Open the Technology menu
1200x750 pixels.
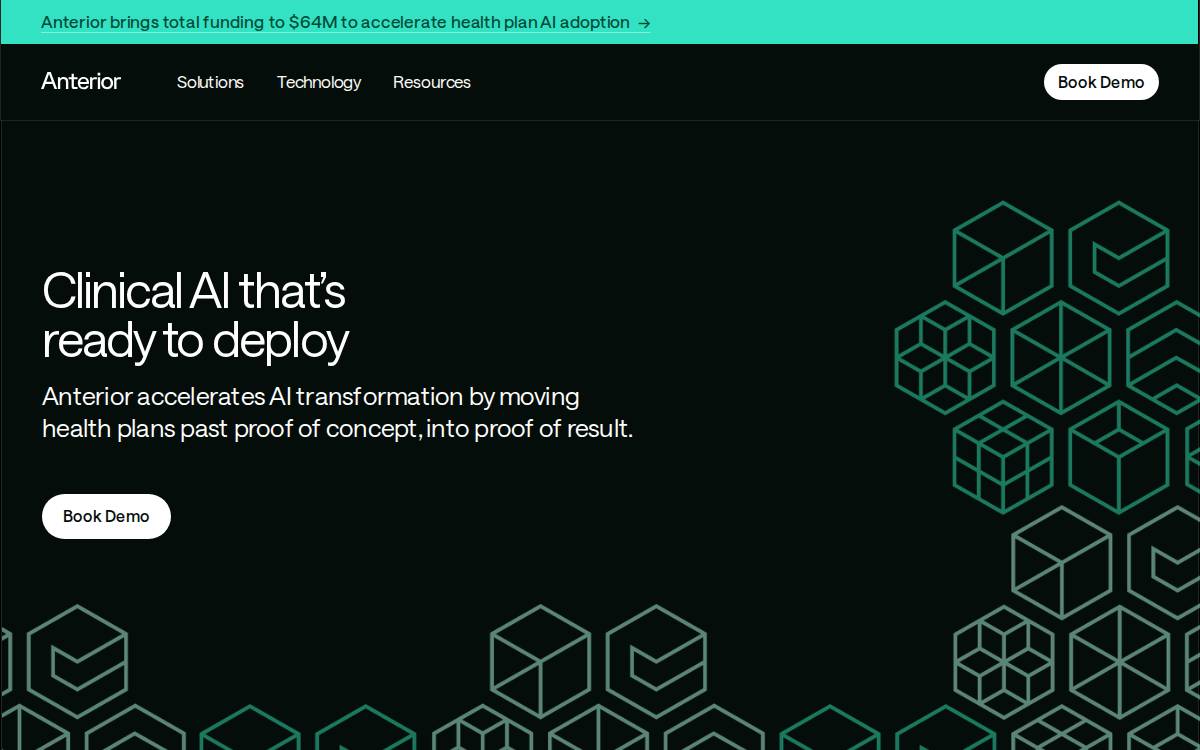point(319,82)
